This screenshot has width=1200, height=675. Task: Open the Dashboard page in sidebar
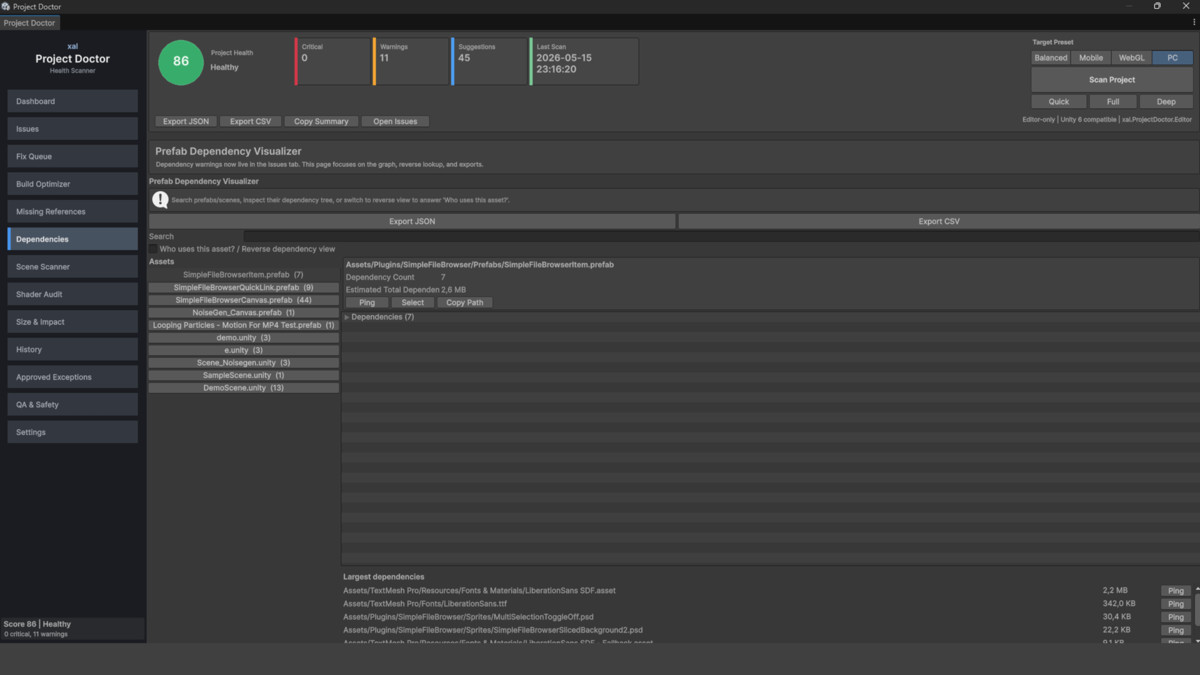point(73,101)
